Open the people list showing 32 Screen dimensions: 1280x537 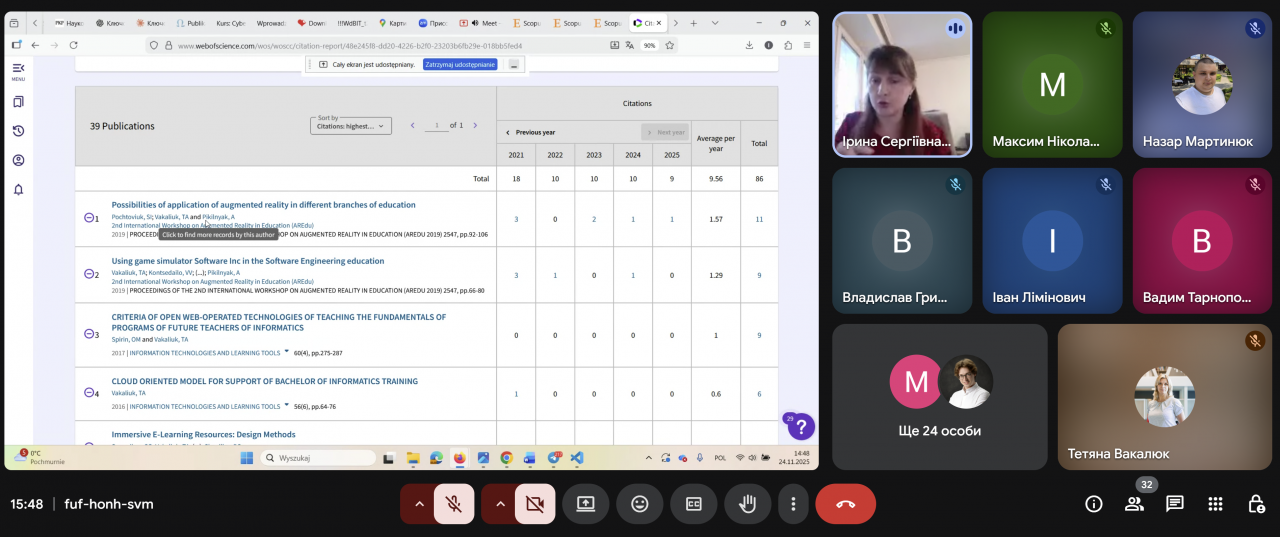[x=1134, y=504]
